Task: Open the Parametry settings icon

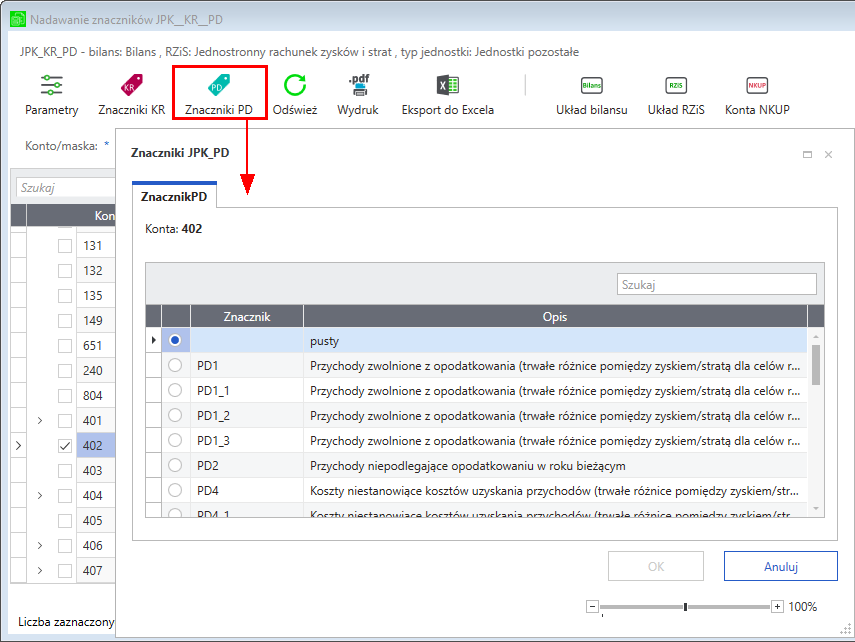Action: [x=51, y=85]
